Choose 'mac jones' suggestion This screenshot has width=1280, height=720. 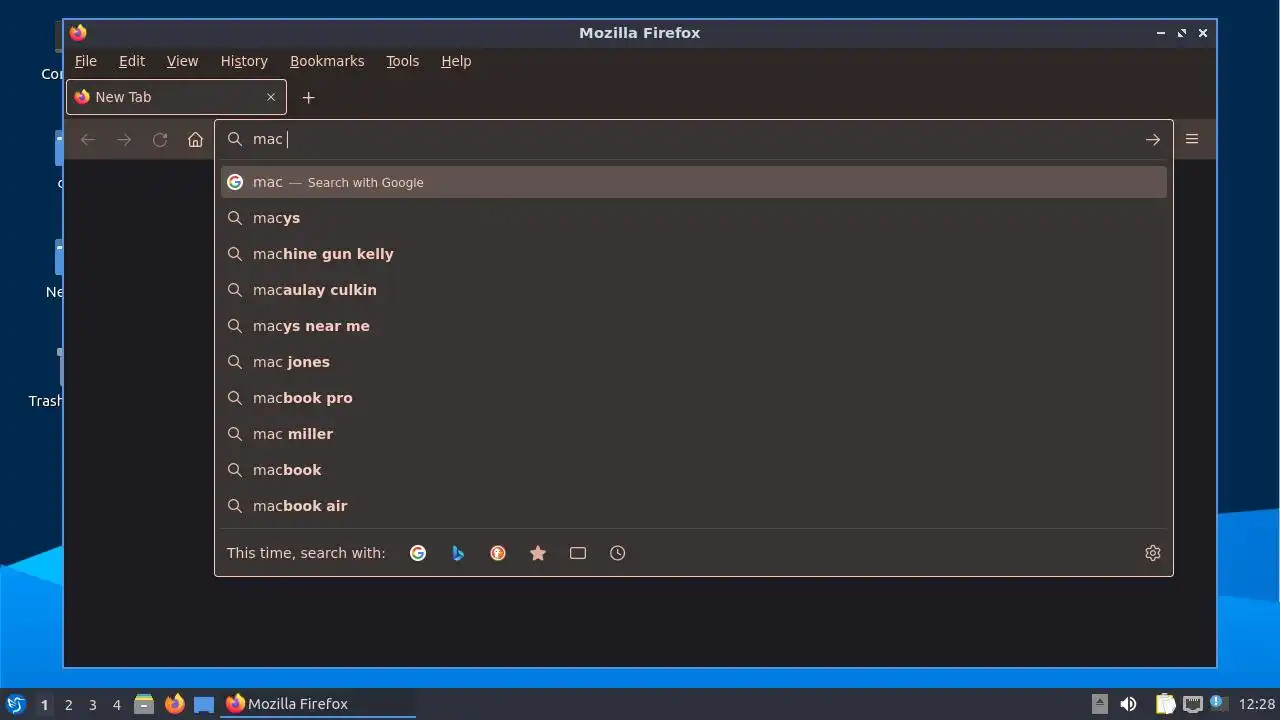coord(694,362)
